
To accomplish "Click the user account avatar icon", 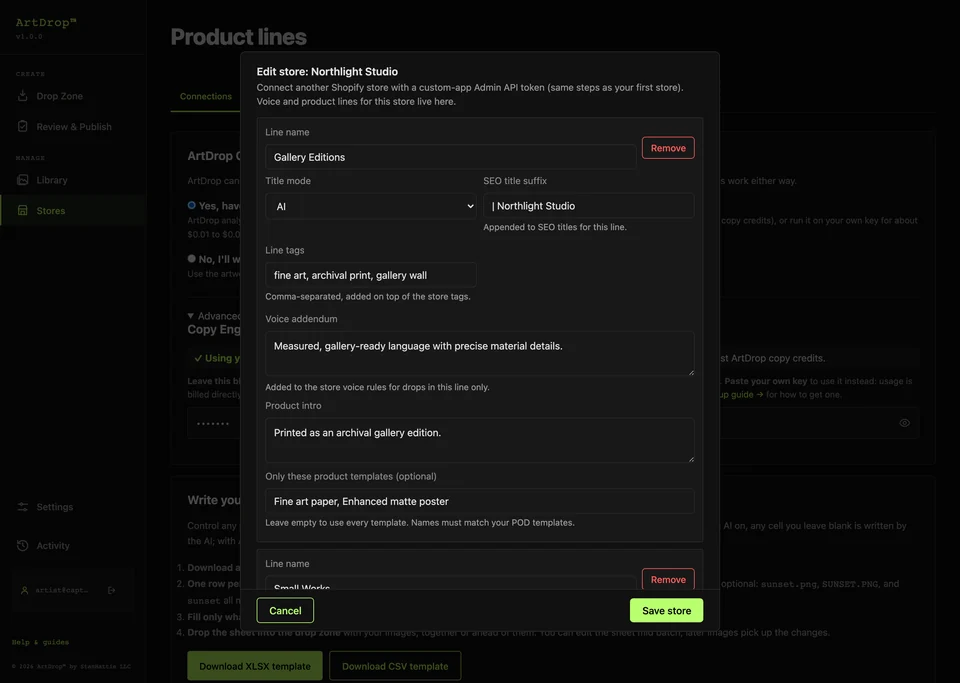I will (24, 590).
